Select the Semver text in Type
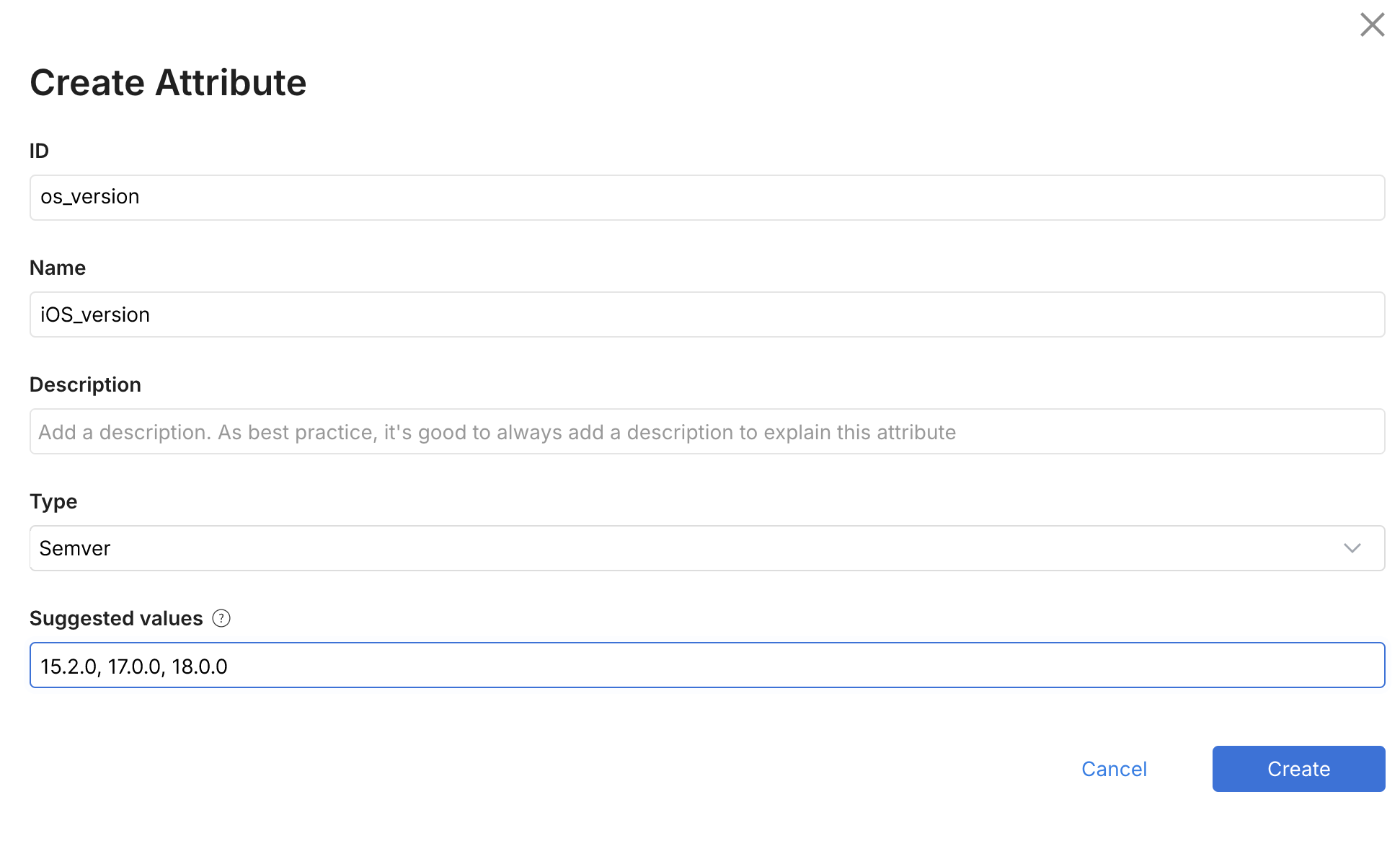 pyautogui.click(x=75, y=548)
